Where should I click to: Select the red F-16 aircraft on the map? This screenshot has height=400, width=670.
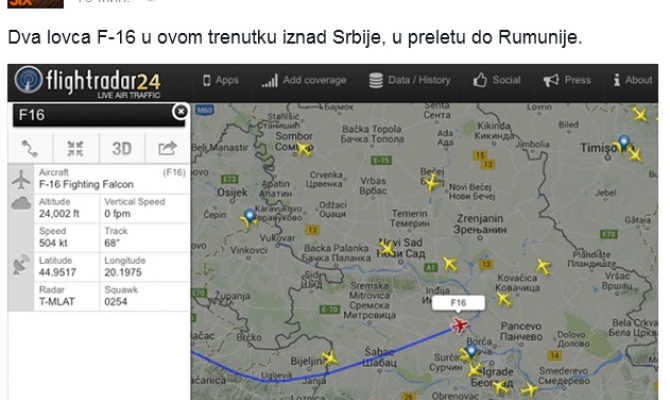pos(460,325)
